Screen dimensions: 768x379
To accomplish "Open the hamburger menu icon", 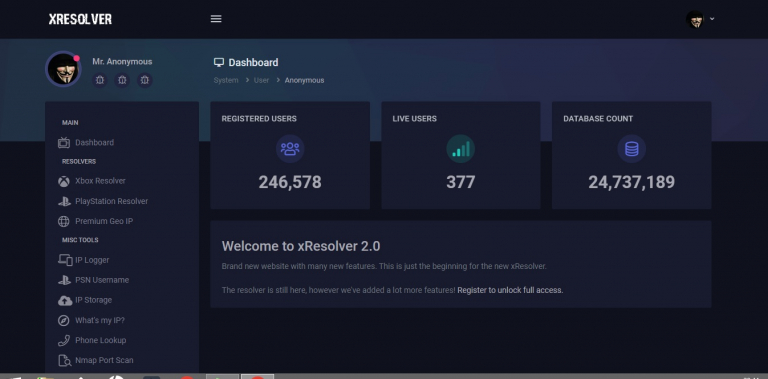I will (x=216, y=19).
